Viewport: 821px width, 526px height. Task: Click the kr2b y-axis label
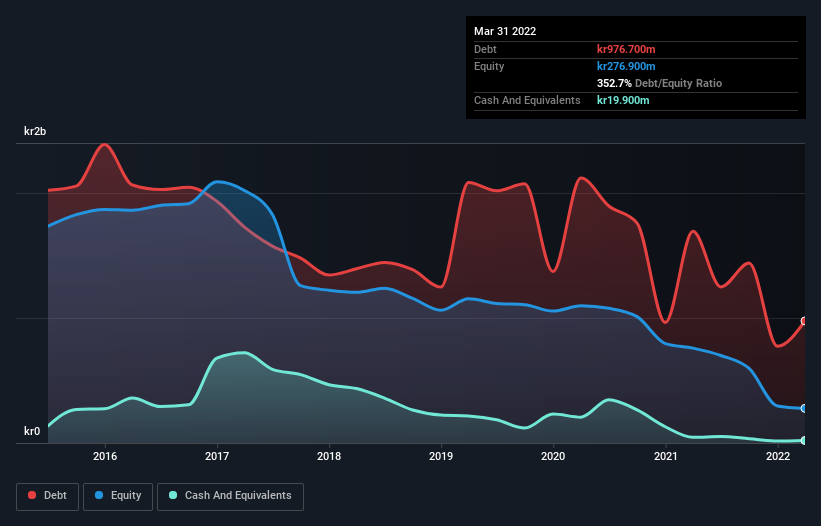(35, 131)
